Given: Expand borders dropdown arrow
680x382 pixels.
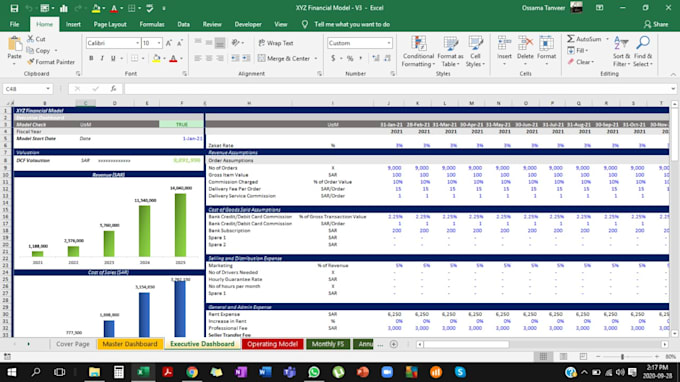Looking at the screenshot, I should pyautogui.click(x=143, y=58).
